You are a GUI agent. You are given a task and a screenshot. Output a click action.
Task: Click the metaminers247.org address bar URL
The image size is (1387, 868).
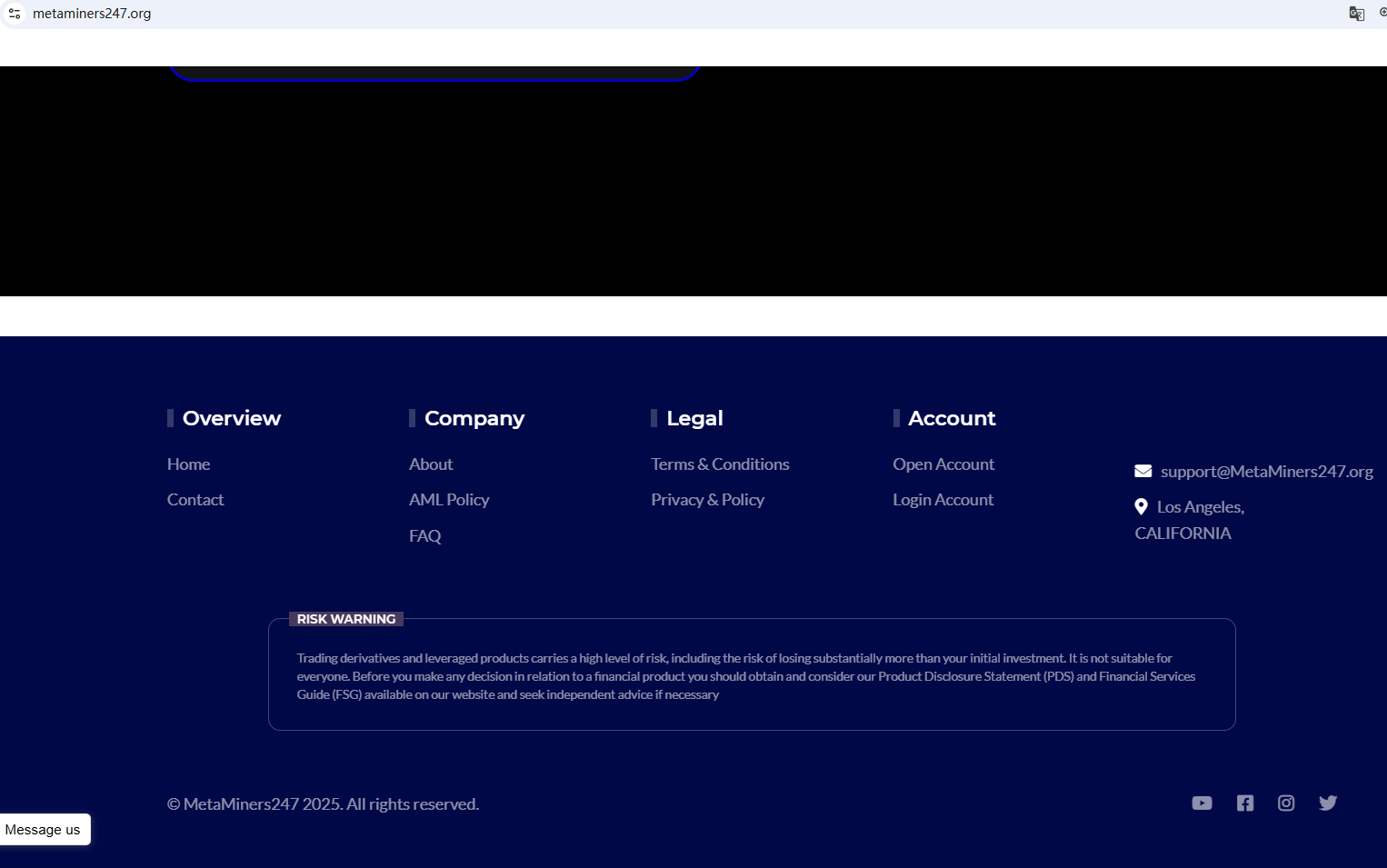click(x=92, y=14)
